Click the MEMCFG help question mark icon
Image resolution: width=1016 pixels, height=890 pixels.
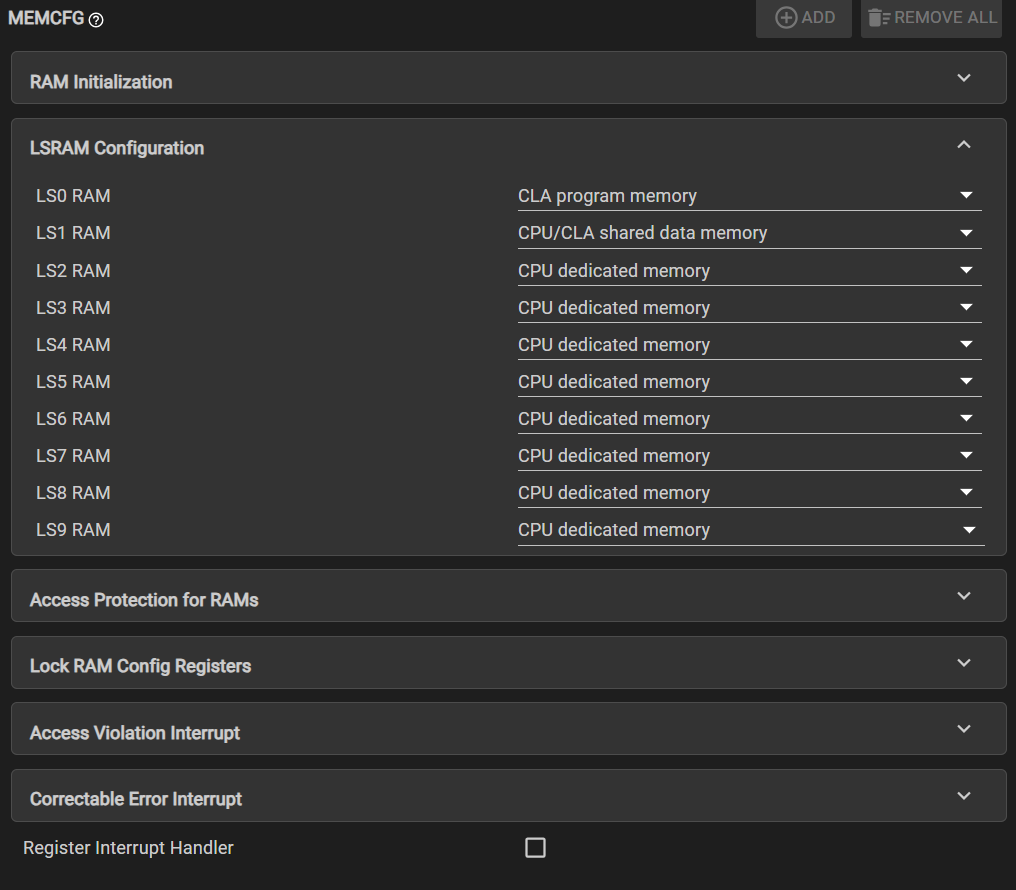click(96, 20)
